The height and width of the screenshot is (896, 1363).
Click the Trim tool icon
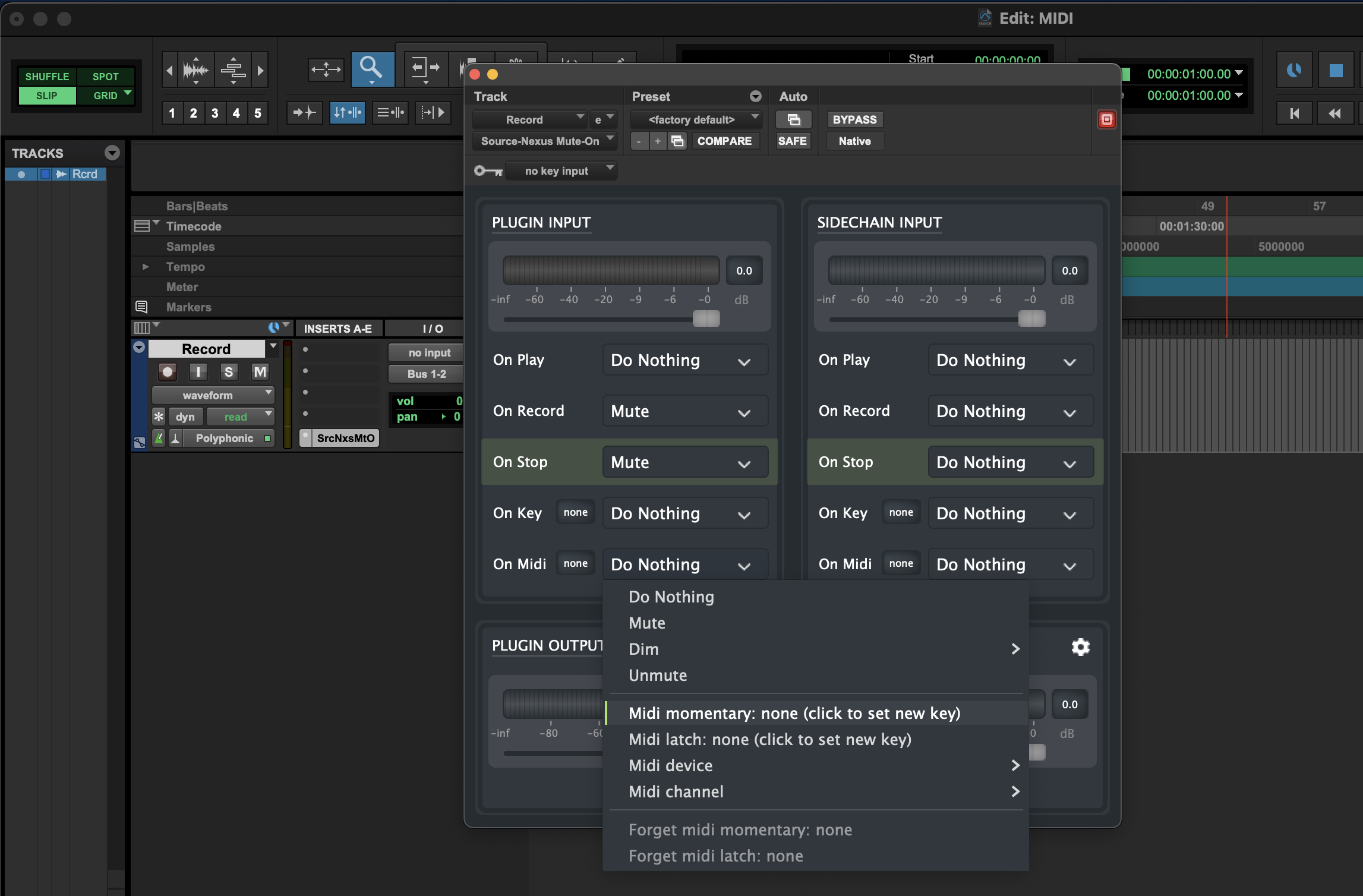tap(425, 69)
